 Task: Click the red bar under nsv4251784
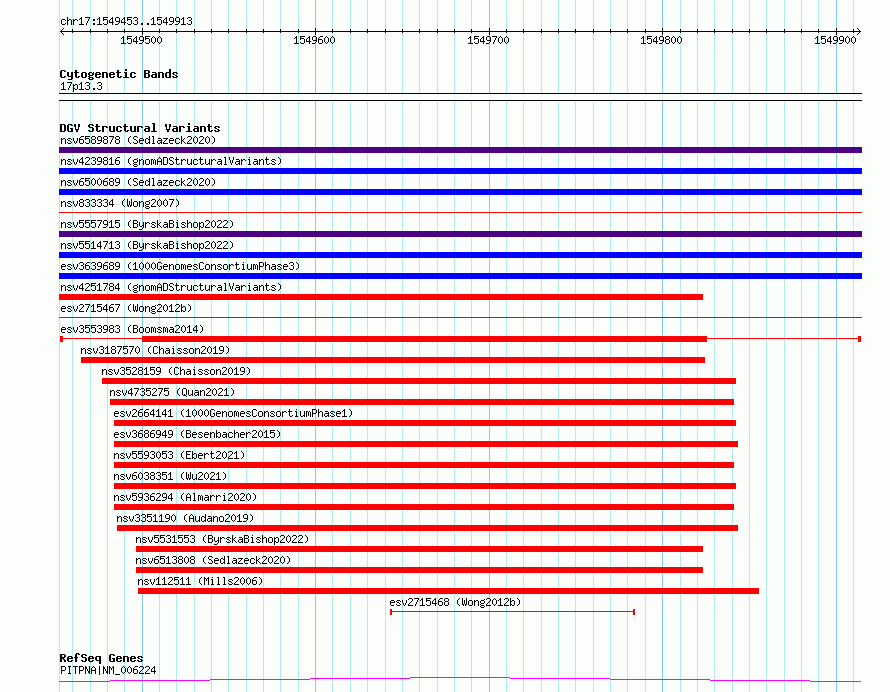tap(381, 297)
